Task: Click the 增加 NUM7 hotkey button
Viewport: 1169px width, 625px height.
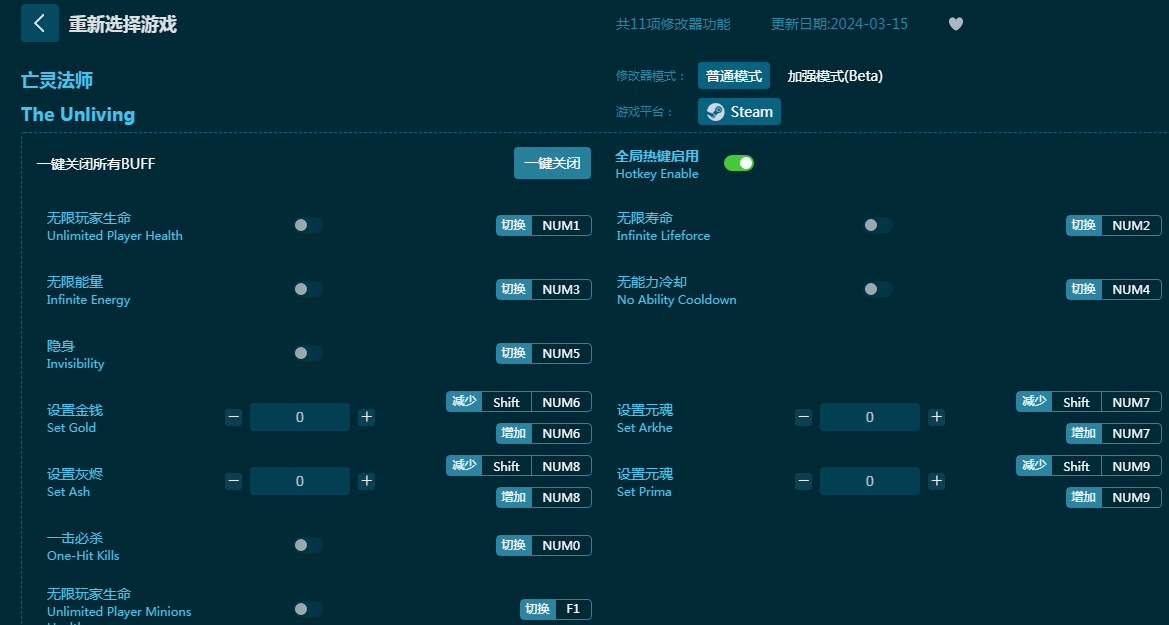Action: click(x=1114, y=433)
